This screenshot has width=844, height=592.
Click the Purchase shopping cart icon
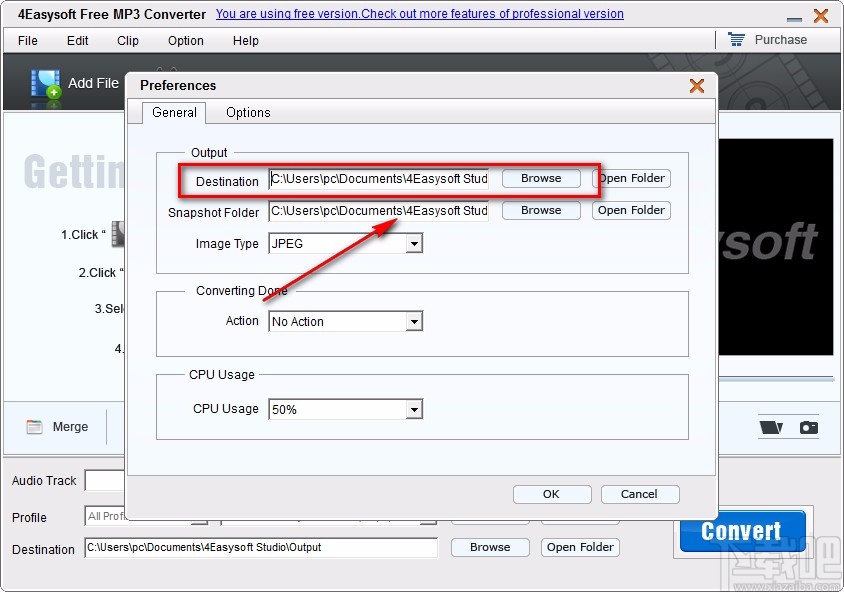click(x=736, y=39)
